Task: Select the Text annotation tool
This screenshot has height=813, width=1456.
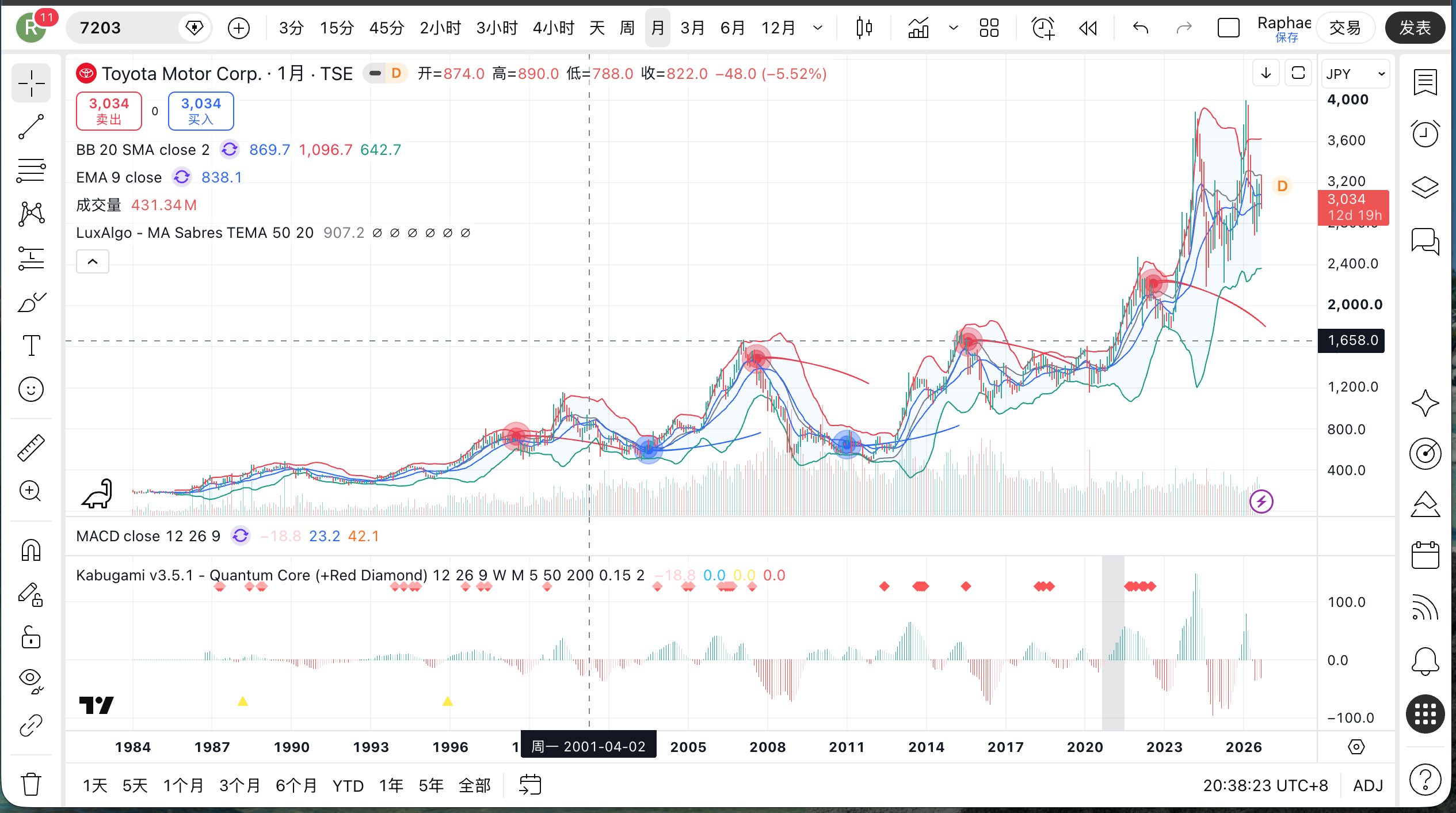Action: tap(31, 345)
